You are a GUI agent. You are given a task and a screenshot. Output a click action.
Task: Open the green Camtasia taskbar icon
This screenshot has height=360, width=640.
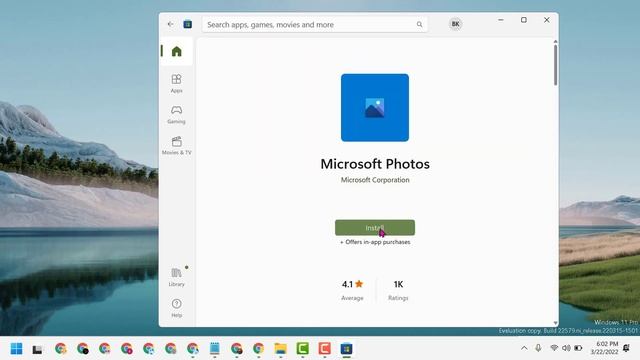coord(302,349)
